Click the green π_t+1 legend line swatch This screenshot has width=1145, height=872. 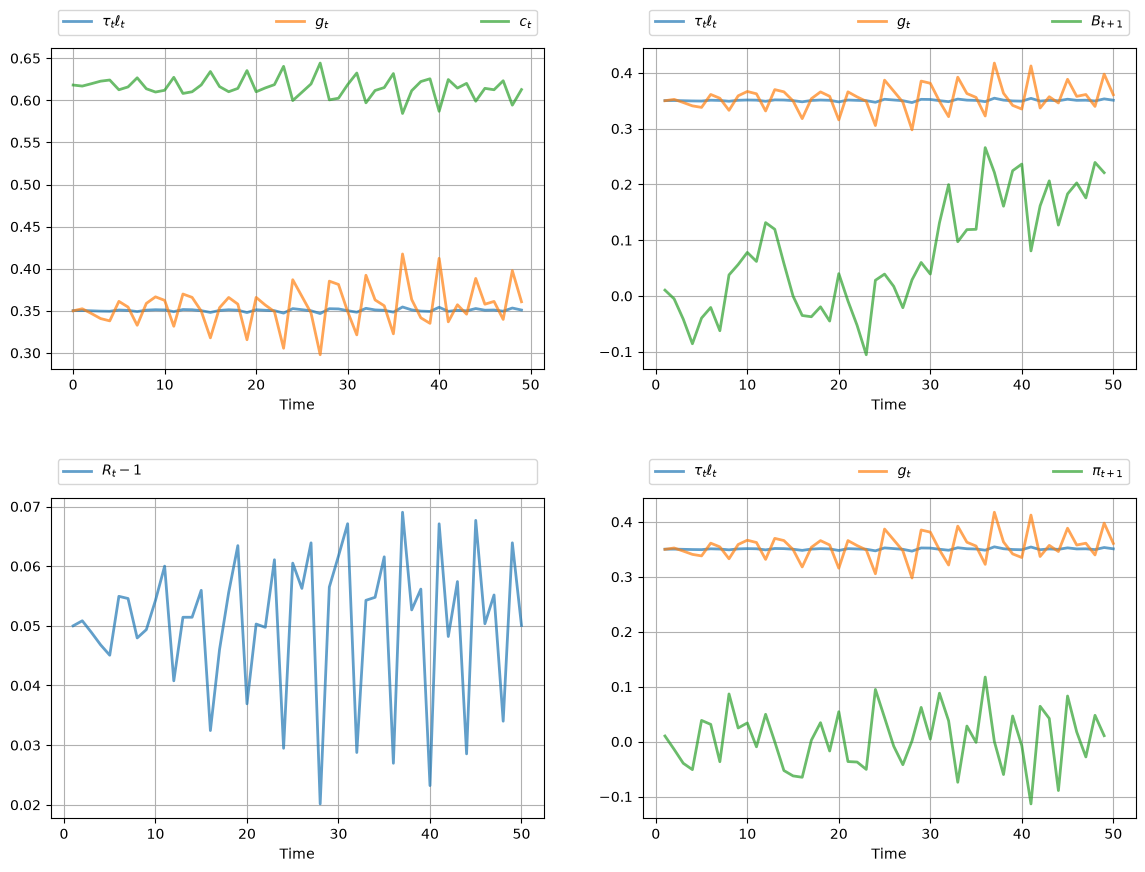pos(1066,471)
